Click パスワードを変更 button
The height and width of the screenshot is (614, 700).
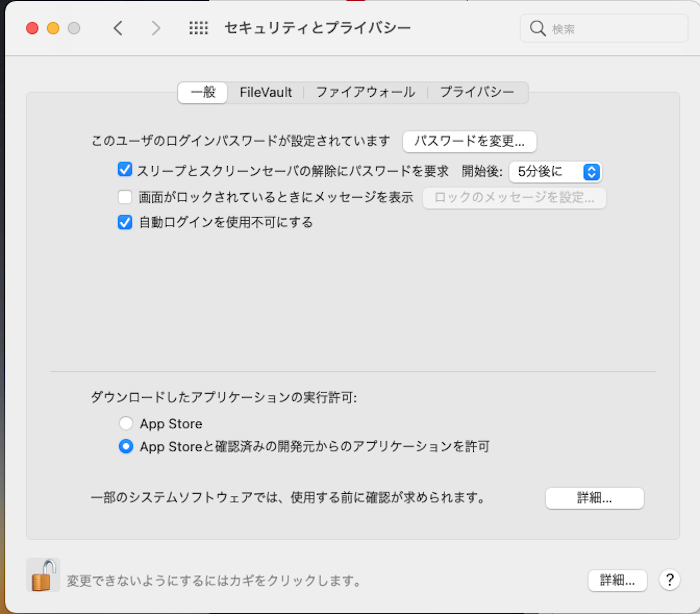pos(469,141)
